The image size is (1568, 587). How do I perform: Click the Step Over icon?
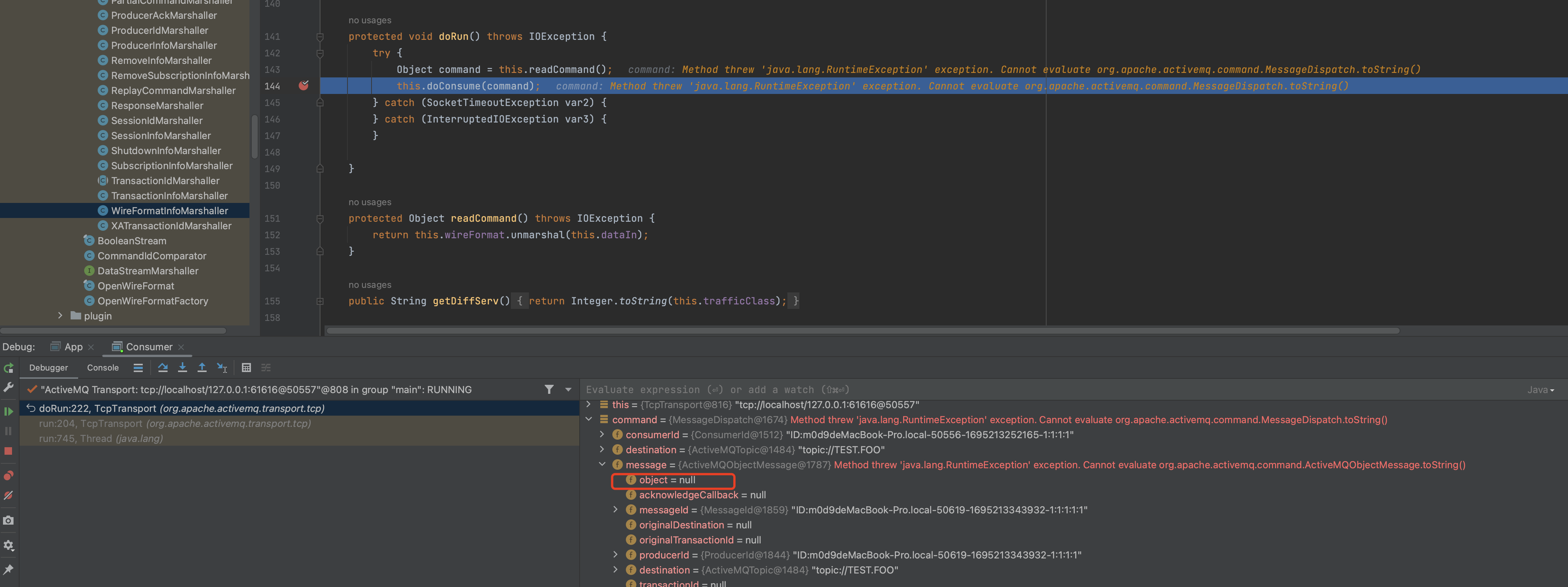tap(163, 368)
